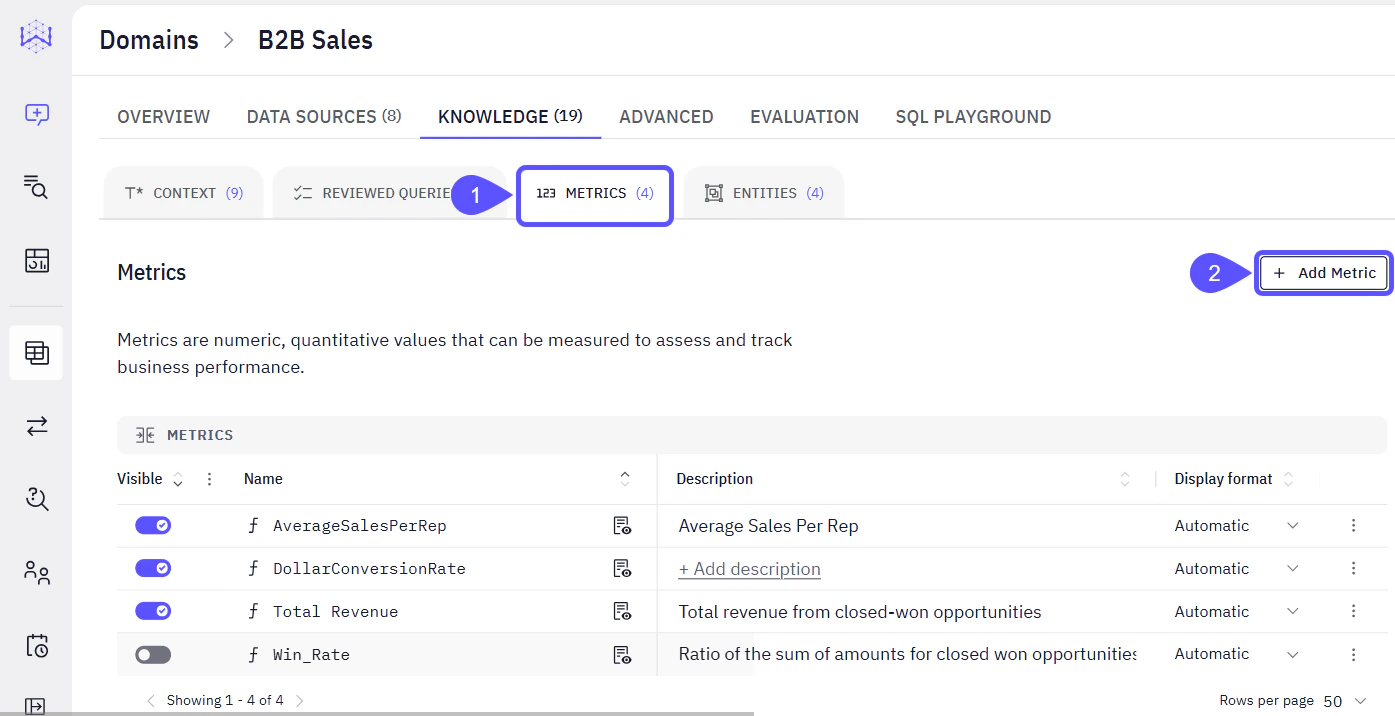Open the SQL PLAYGROUND tab
The image size is (1395, 716).
(x=973, y=116)
